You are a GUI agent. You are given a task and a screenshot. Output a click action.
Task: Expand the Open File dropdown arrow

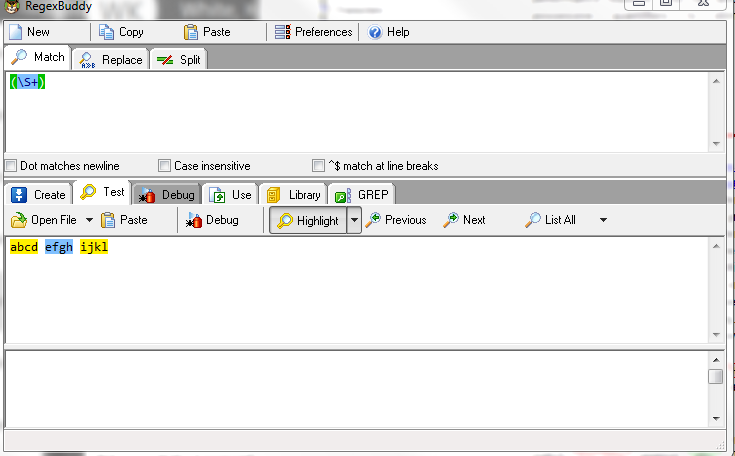[89, 220]
